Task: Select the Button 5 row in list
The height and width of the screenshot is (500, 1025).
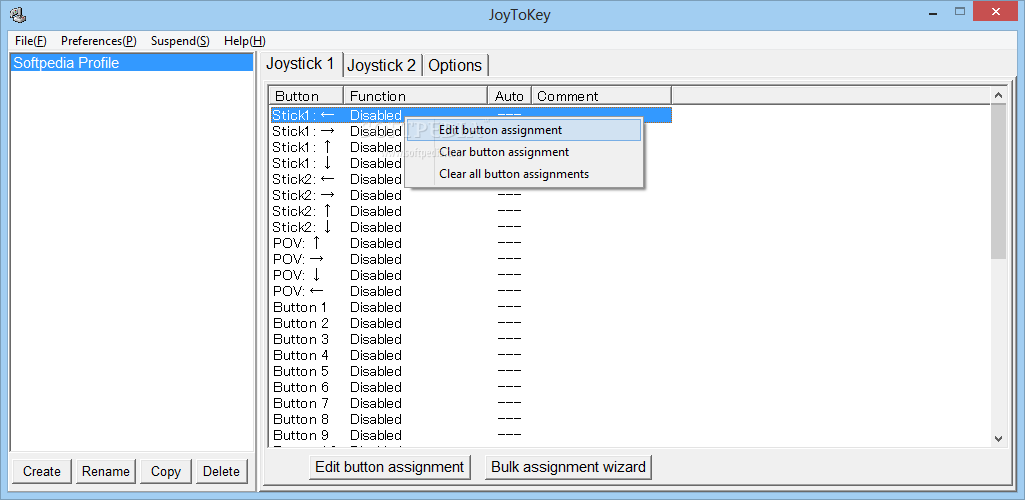Action: click(301, 371)
